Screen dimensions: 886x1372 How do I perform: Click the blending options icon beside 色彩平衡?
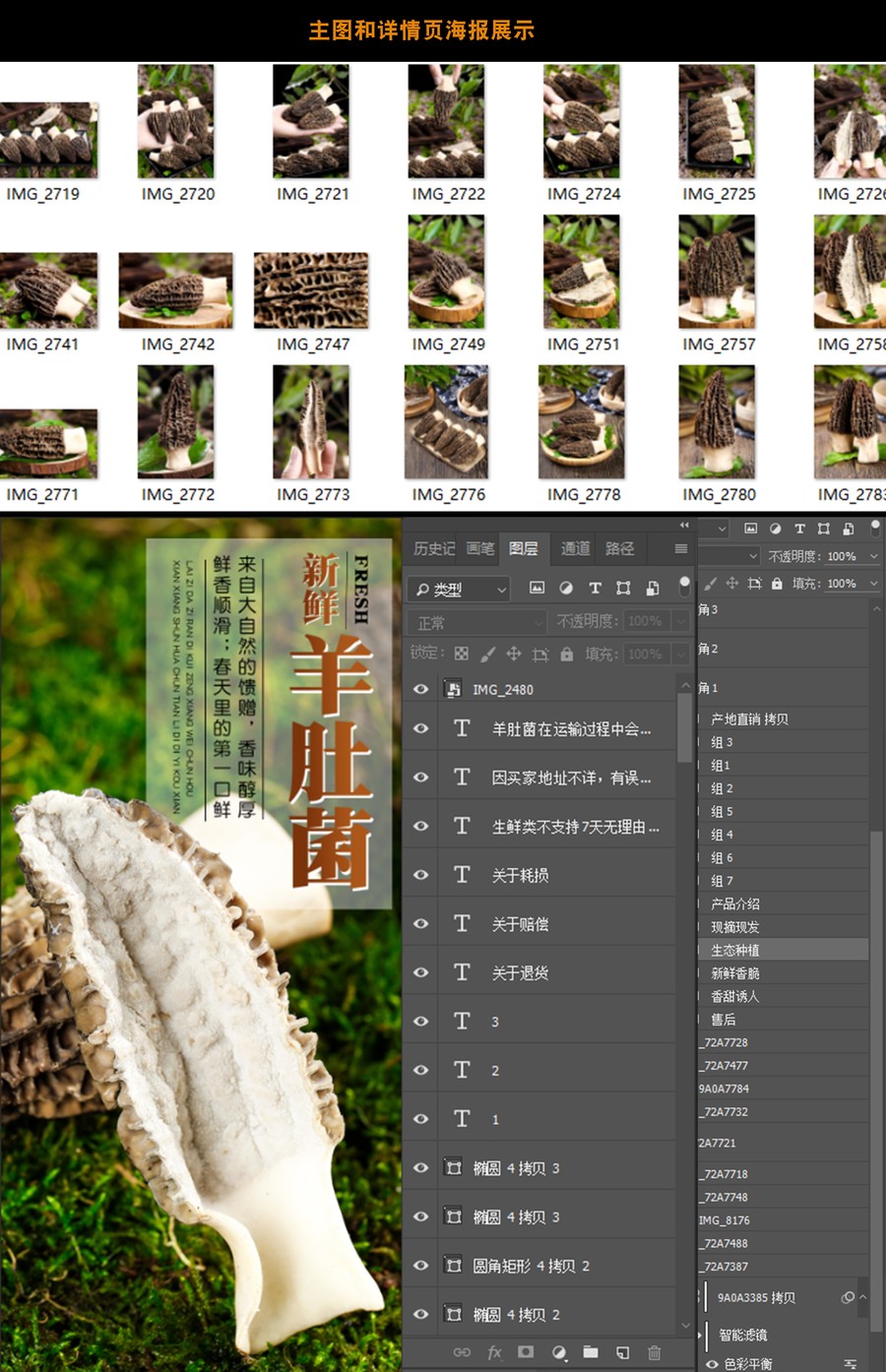pos(851,1364)
